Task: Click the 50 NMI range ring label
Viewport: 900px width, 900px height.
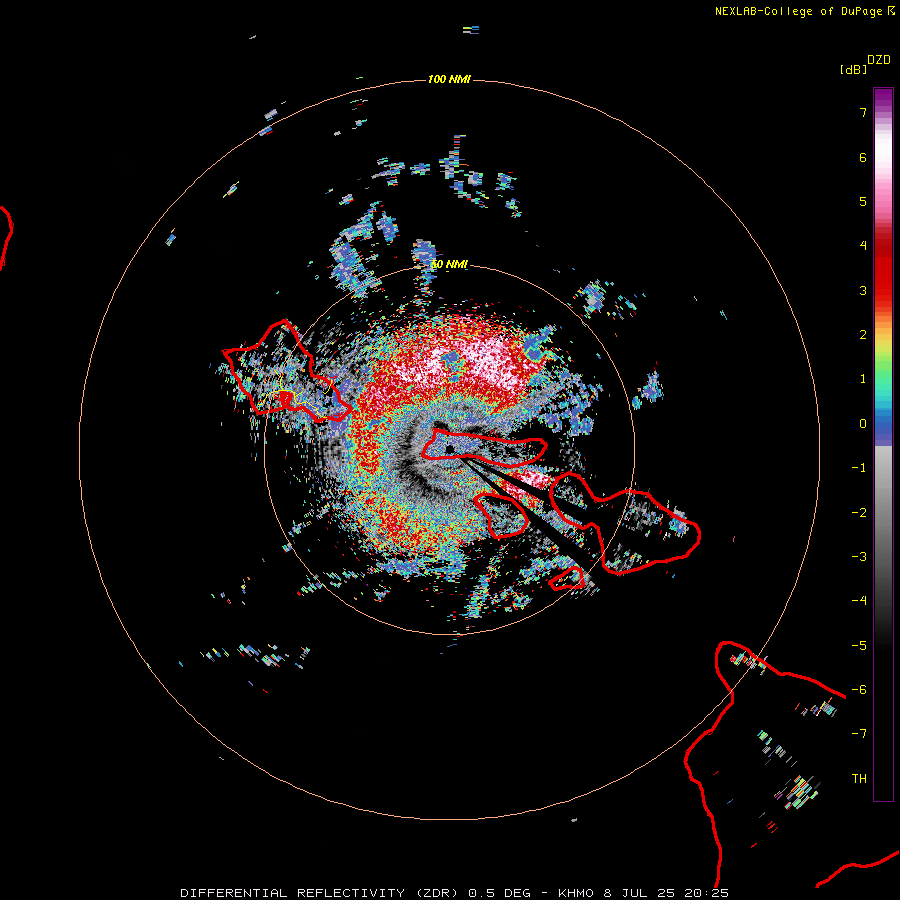Action: (449, 265)
